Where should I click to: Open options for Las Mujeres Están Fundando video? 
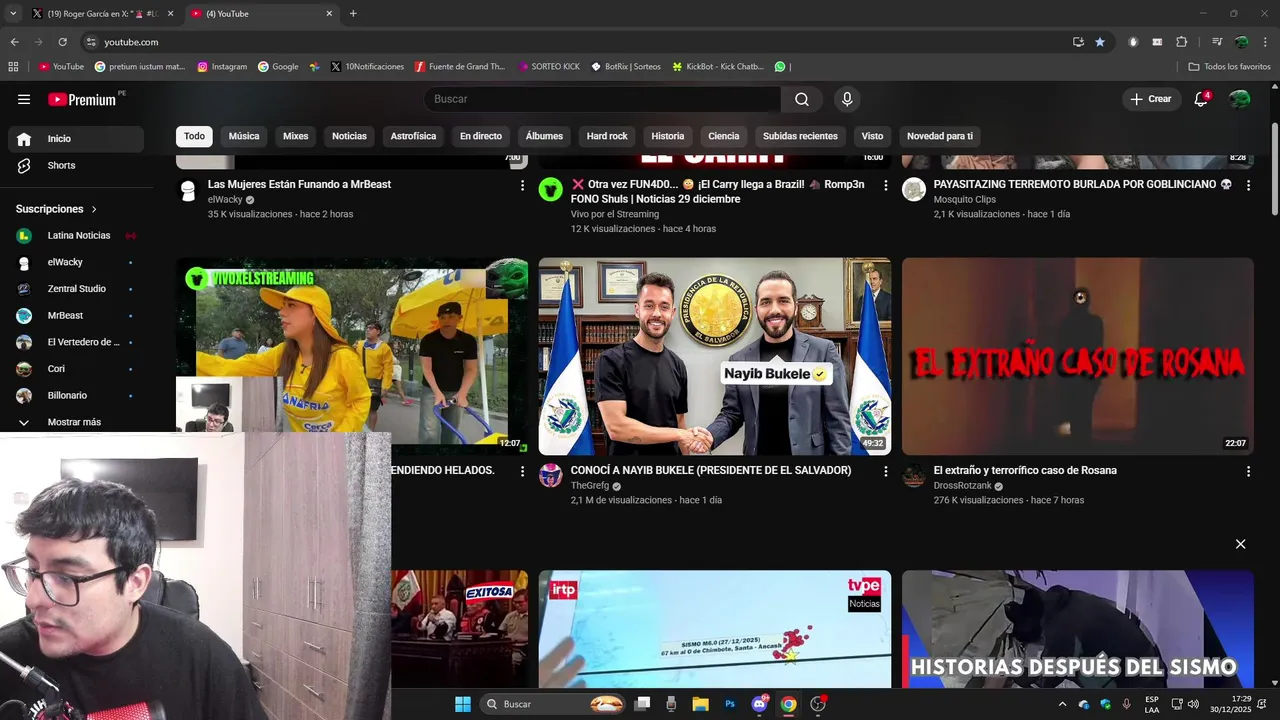[x=522, y=185]
